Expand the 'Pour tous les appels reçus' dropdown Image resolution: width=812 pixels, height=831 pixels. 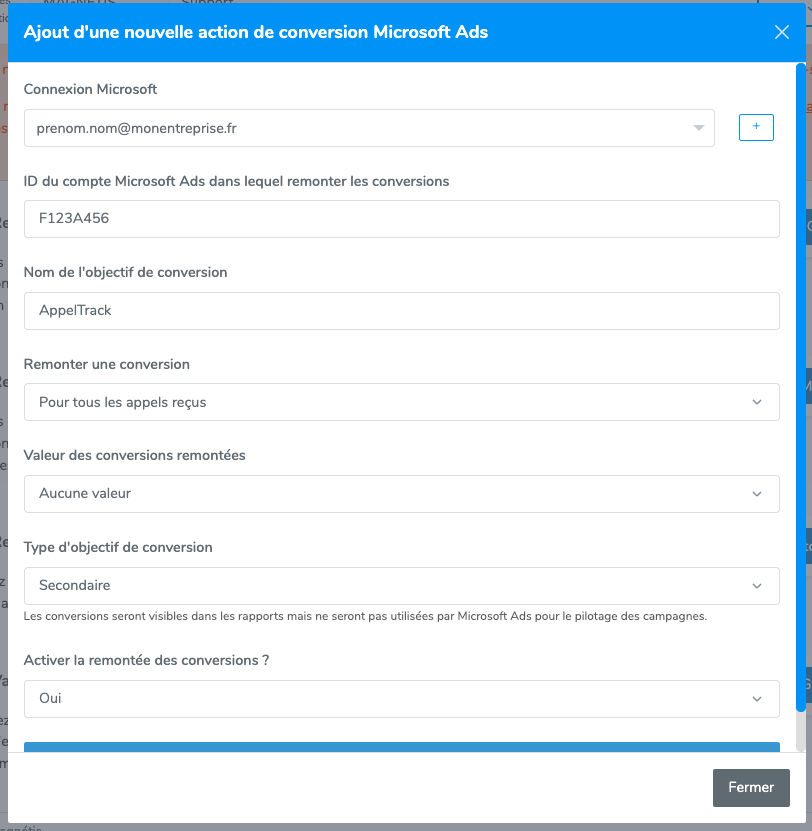pyautogui.click(x=401, y=402)
